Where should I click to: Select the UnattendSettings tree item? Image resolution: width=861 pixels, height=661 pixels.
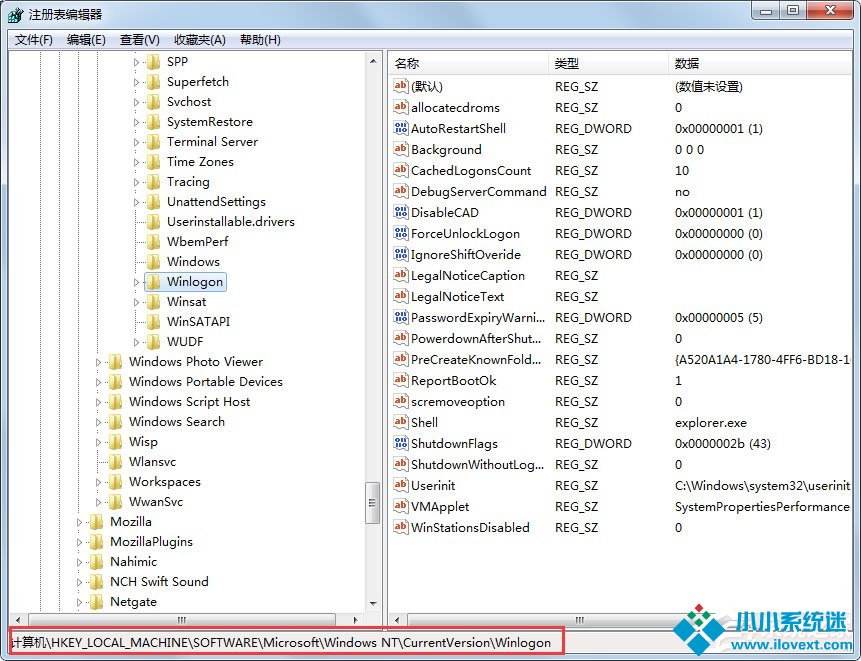point(216,201)
